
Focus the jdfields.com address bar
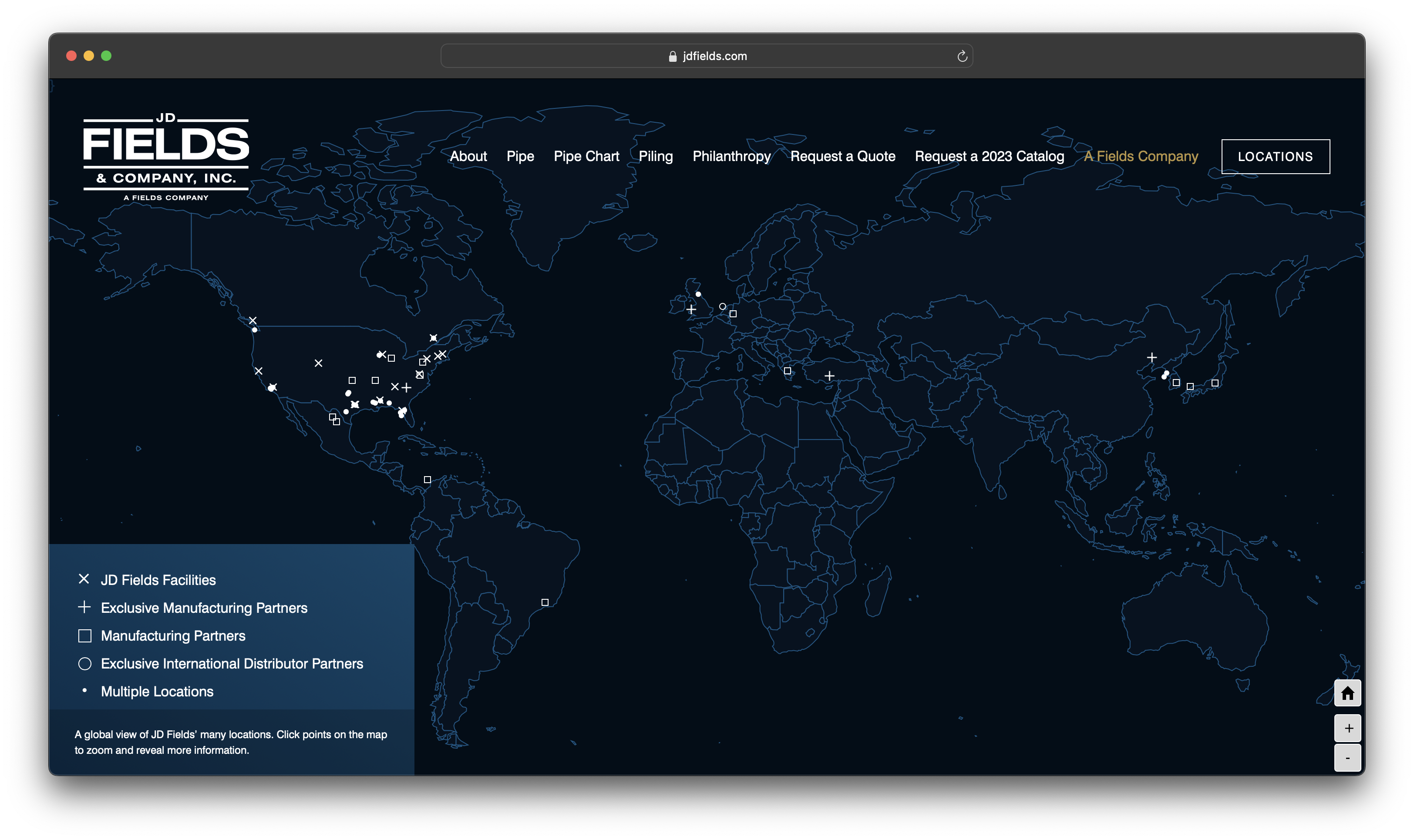point(707,56)
